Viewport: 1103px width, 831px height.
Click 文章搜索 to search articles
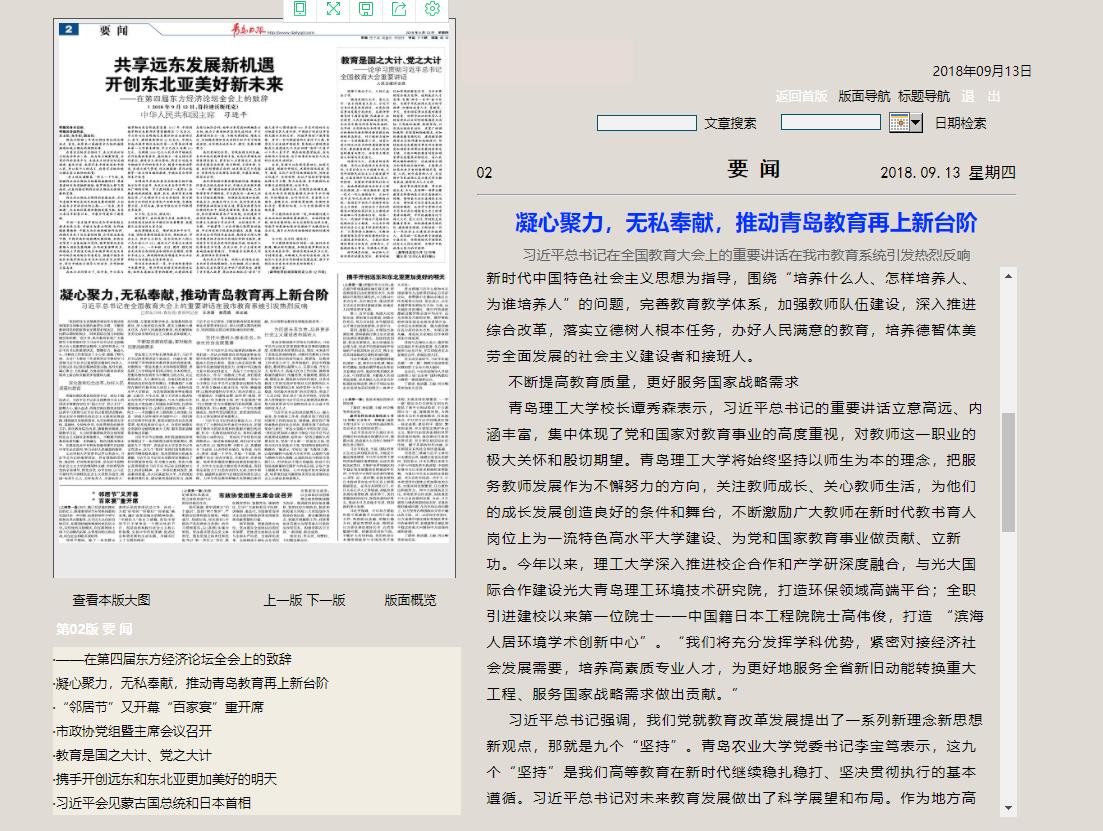[730, 123]
